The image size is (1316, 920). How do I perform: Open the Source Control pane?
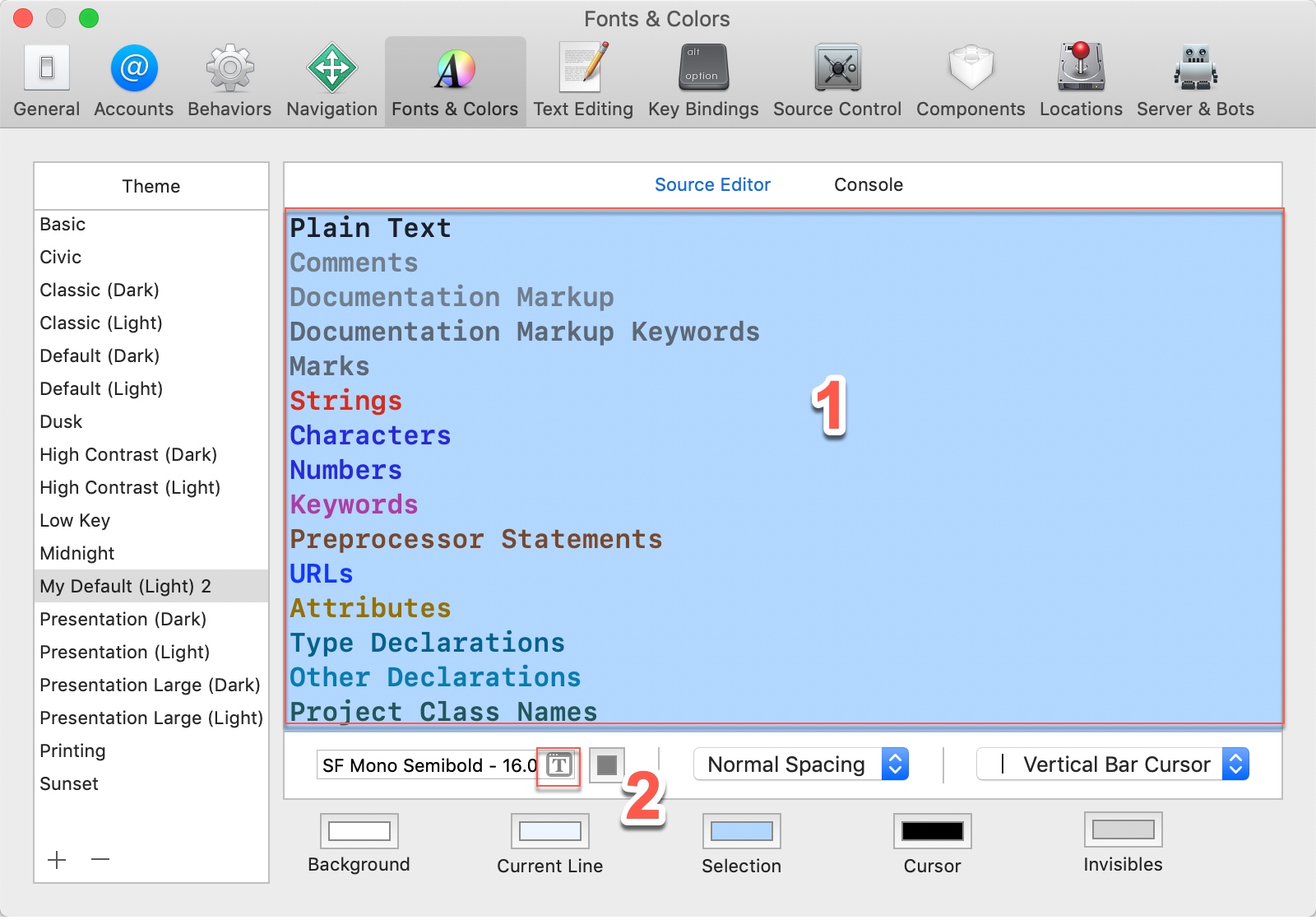(x=837, y=81)
